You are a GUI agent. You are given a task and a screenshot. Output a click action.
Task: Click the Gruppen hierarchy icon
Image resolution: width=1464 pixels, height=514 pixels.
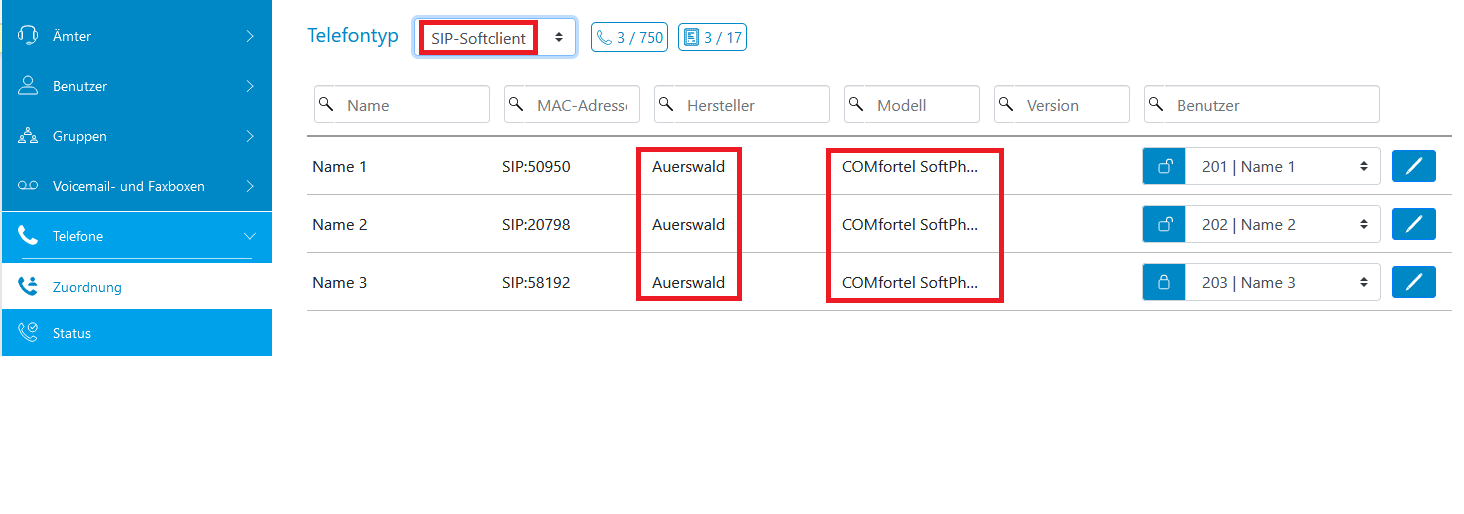(x=28, y=136)
